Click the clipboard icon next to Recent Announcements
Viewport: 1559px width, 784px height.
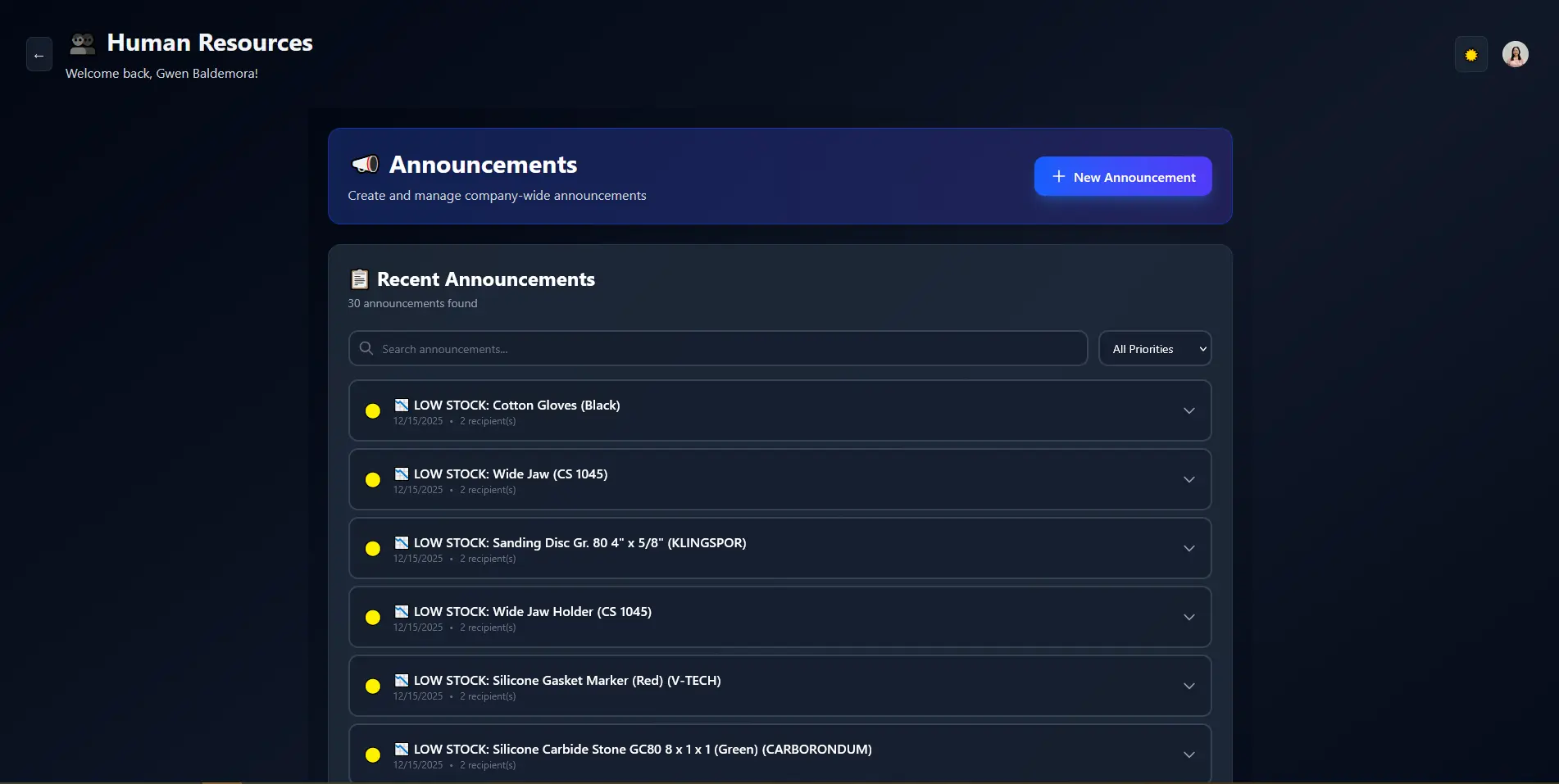[359, 279]
